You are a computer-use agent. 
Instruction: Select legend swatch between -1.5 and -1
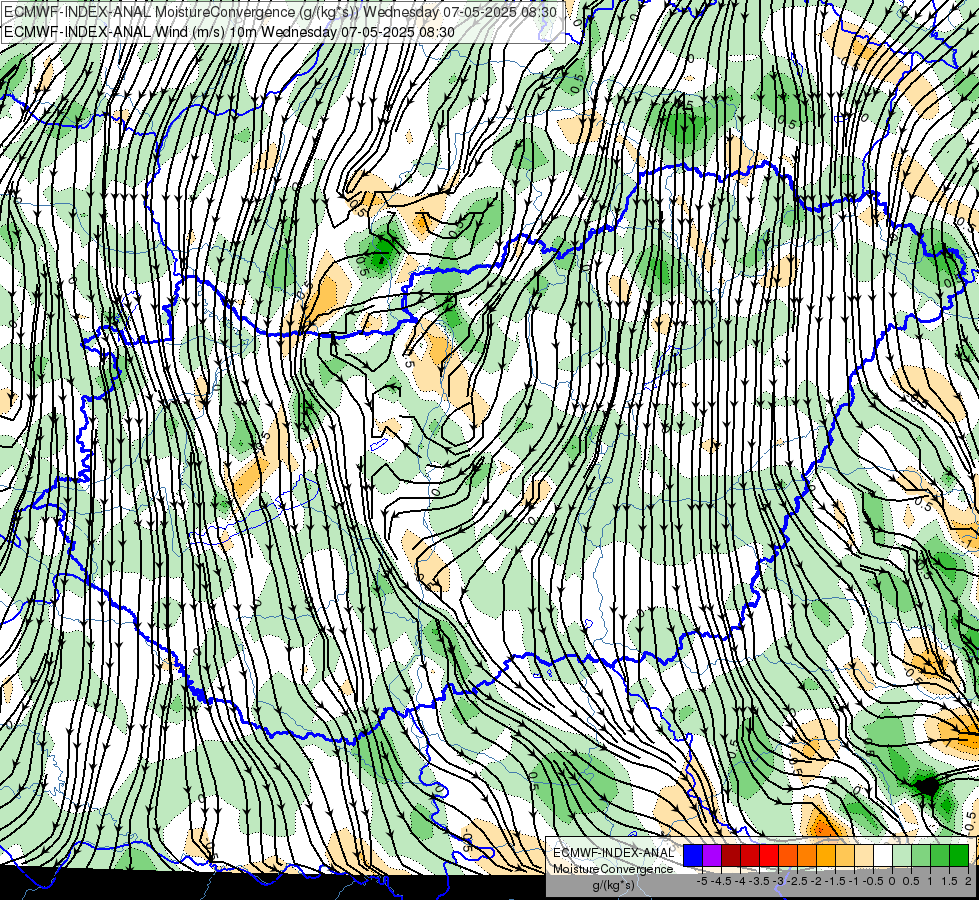845,855
